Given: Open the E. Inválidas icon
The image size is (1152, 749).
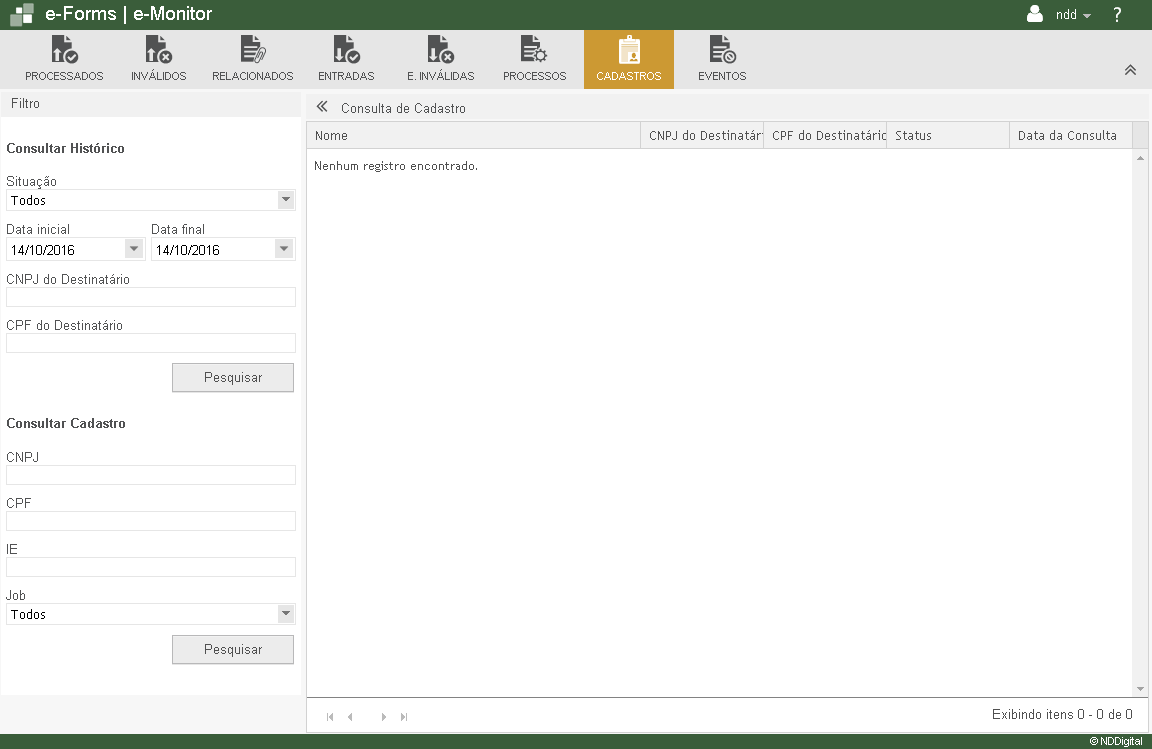Looking at the screenshot, I should click(x=441, y=50).
